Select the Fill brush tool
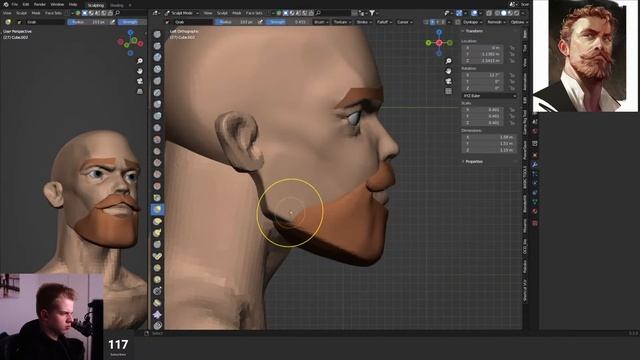This screenshot has height=360, width=640. pos(157,162)
